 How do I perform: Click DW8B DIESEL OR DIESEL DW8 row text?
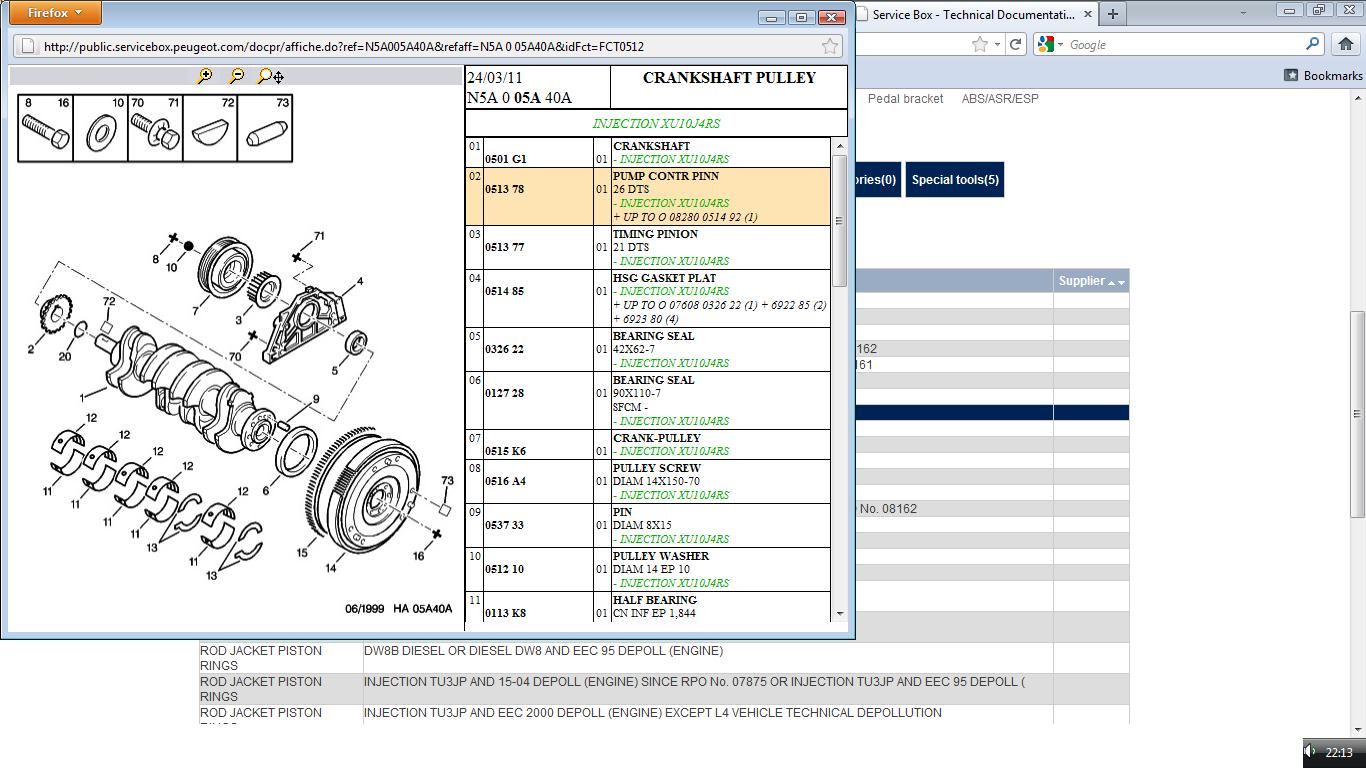pyautogui.click(x=543, y=651)
